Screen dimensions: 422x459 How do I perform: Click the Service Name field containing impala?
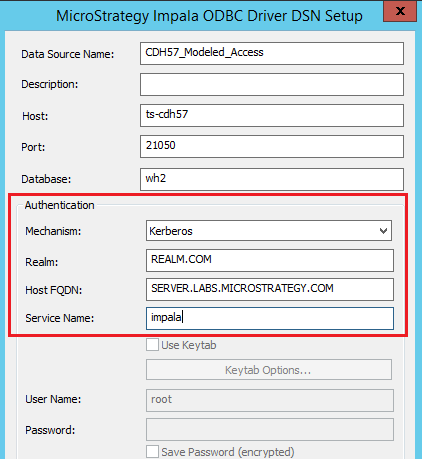pos(270,318)
